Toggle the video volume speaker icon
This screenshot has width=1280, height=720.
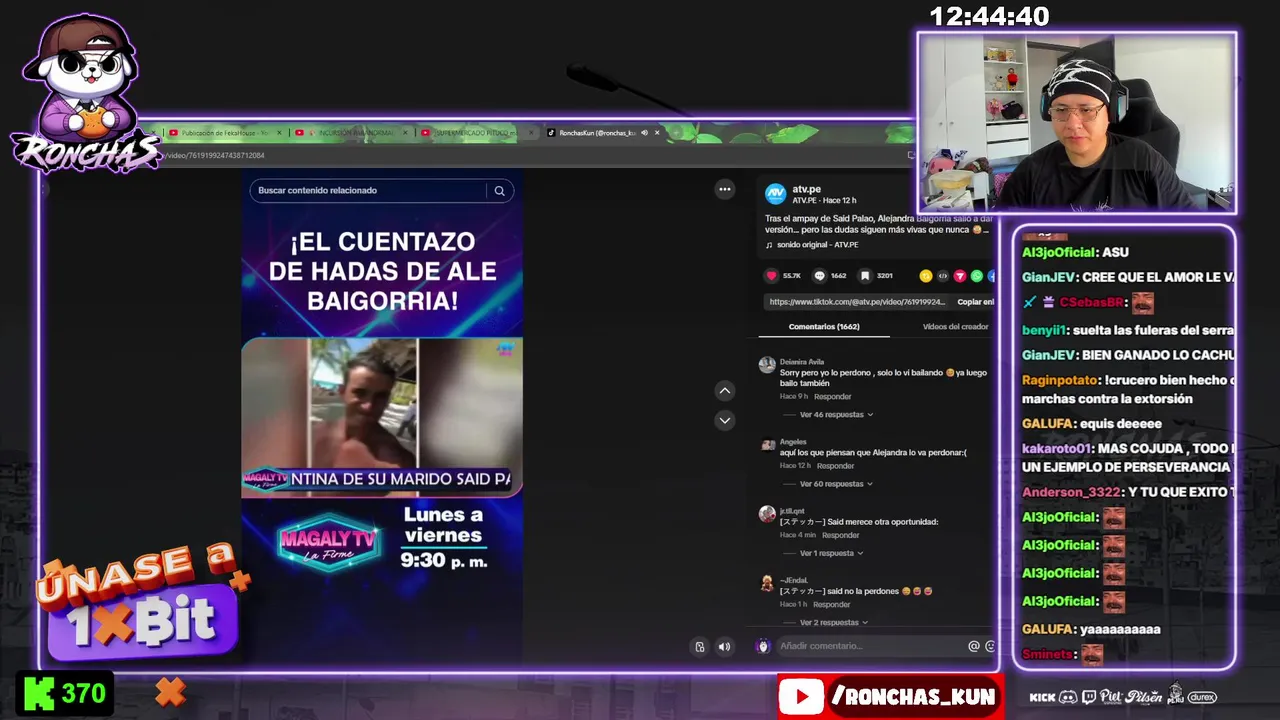click(725, 647)
